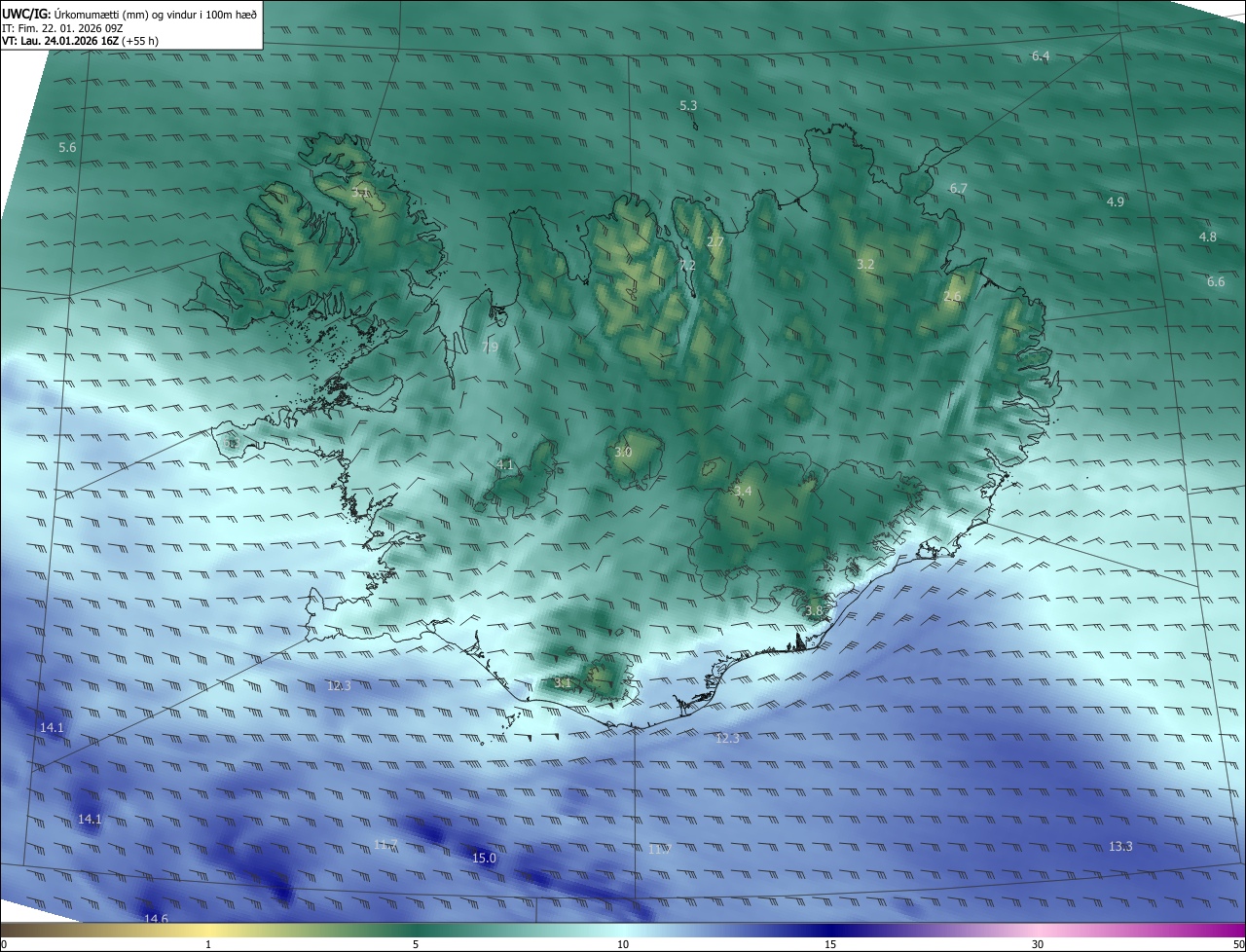The width and height of the screenshot is (1246, 952).
Task: Click the '3.1' value on the Westfjords peninsula
Action: (359, 194)
